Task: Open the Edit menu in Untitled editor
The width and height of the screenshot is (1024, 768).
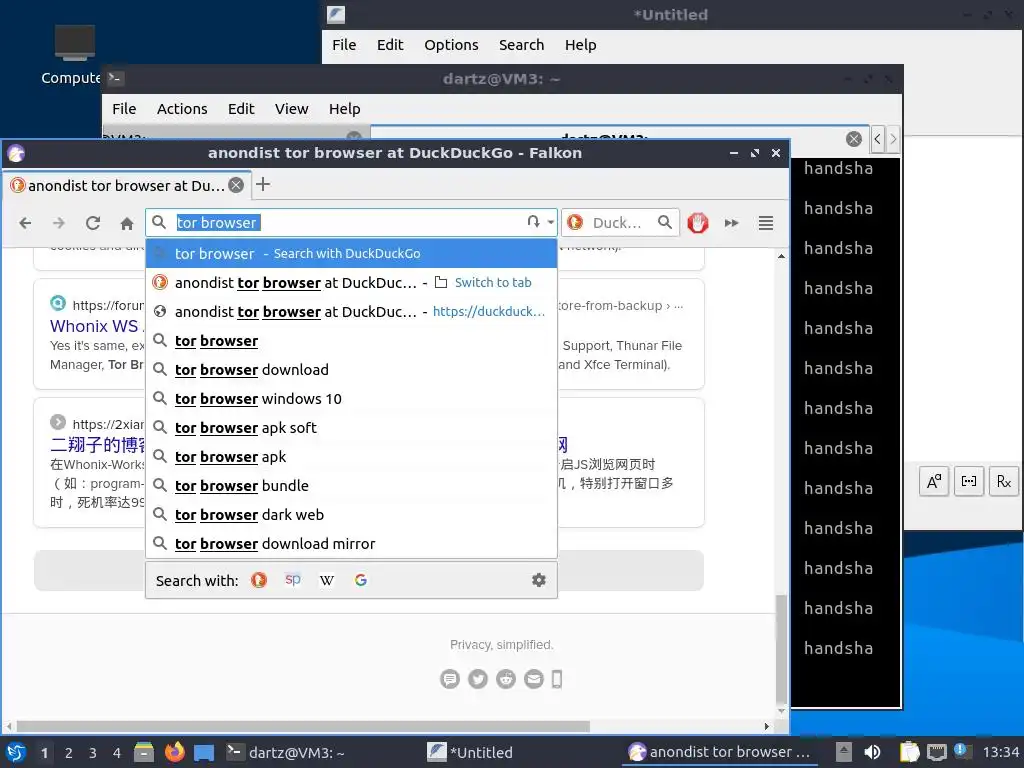Action: 390,45
